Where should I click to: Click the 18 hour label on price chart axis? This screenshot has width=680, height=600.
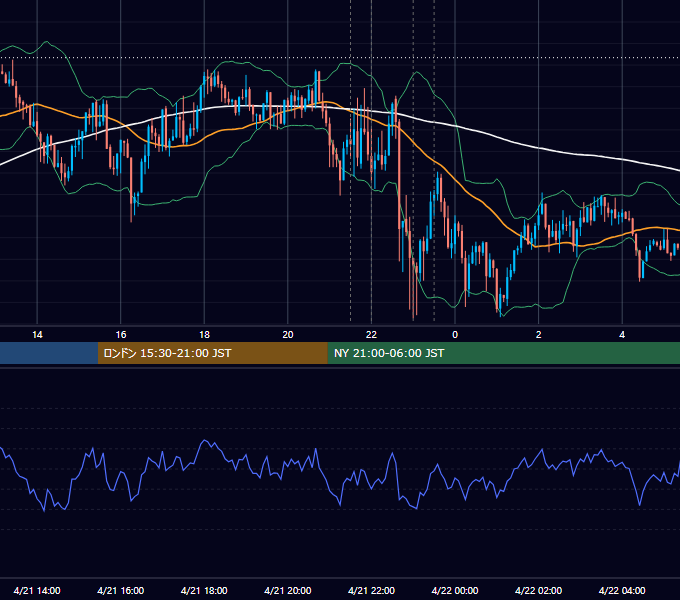[204, 335]
